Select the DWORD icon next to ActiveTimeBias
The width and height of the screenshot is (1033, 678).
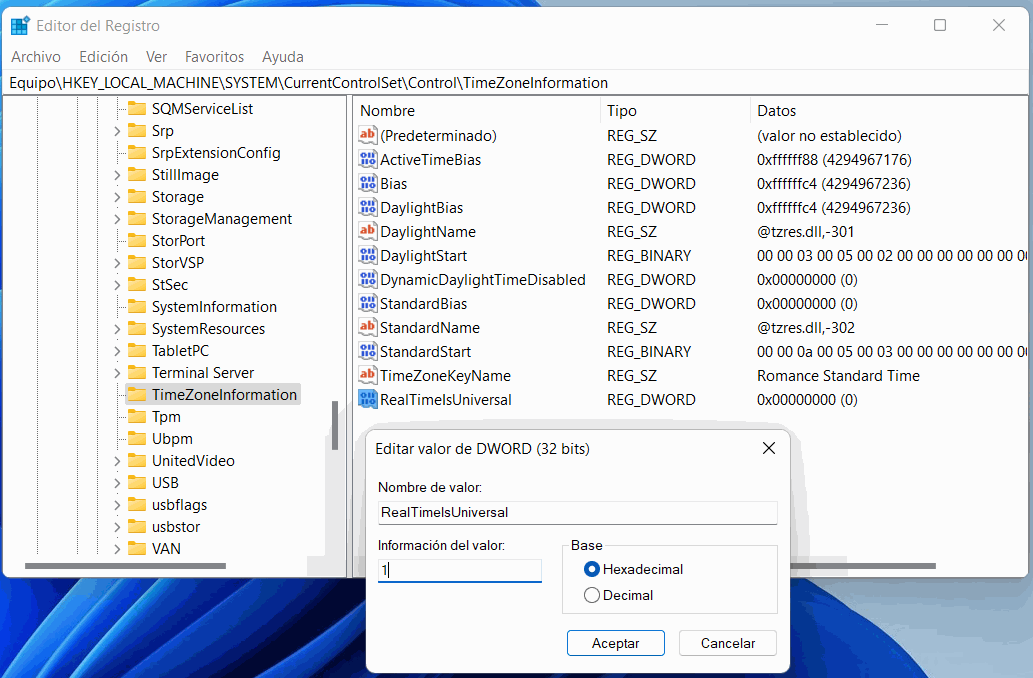pyautogui.click(x=367, y=160)
